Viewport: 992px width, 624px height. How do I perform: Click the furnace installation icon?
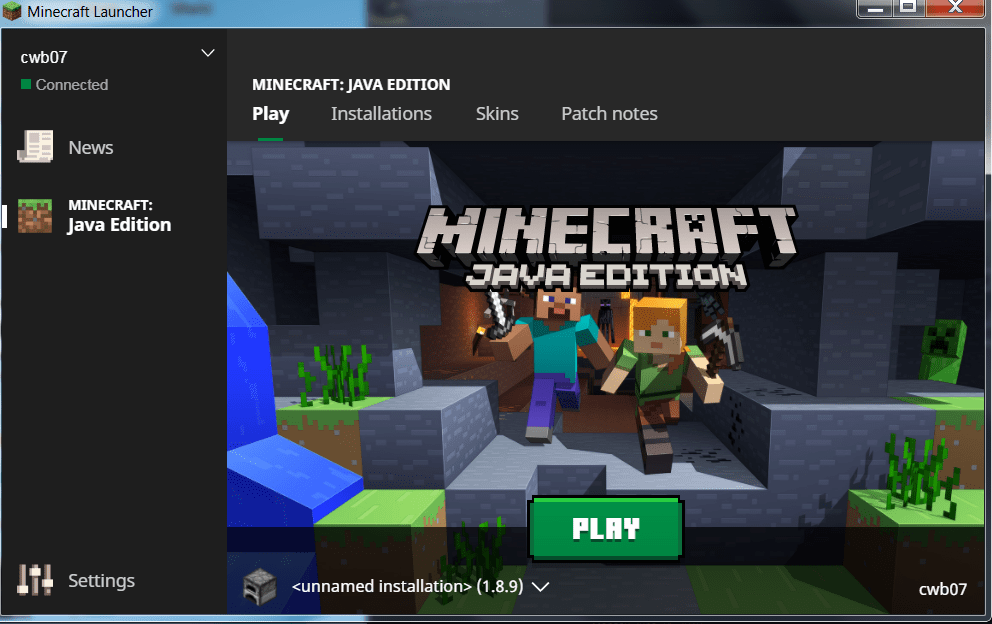coord(260,587)
